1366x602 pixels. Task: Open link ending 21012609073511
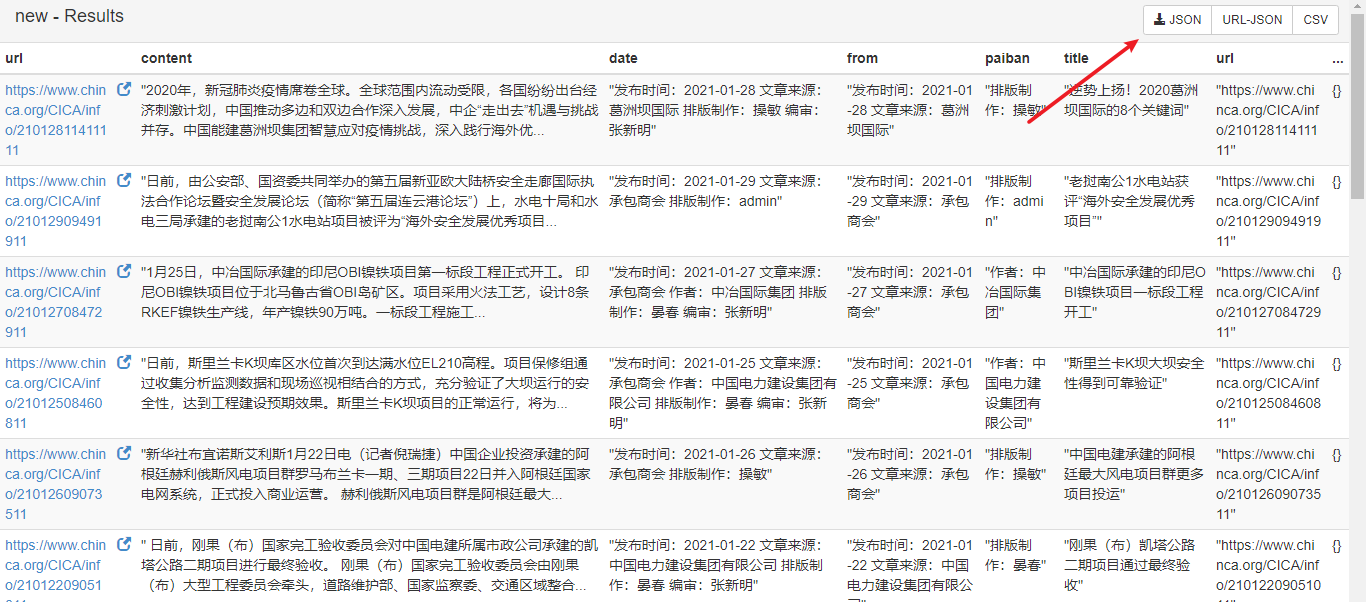56,484
